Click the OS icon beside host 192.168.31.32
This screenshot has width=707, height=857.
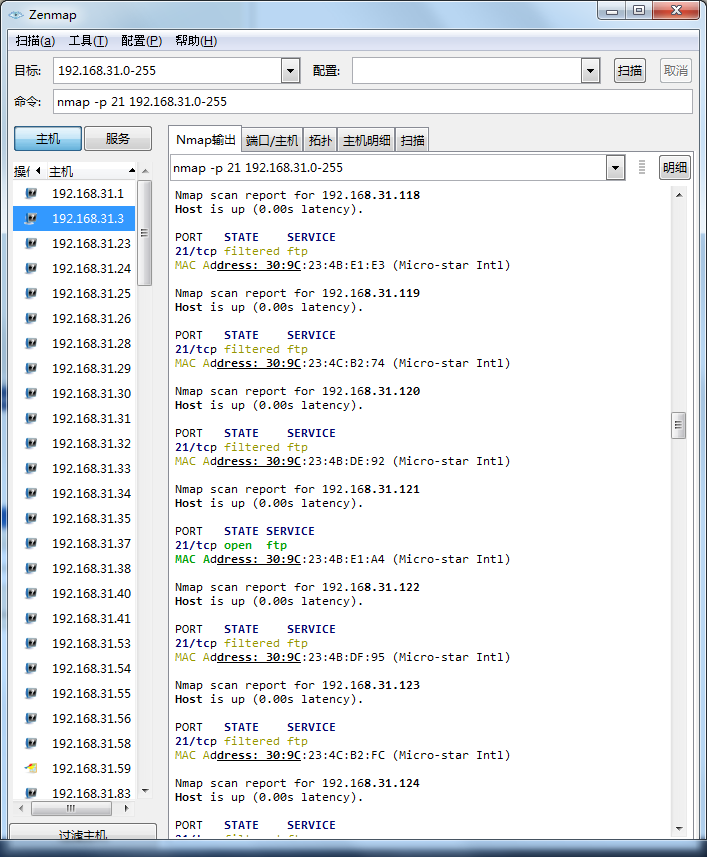click(x=32, y=443)
